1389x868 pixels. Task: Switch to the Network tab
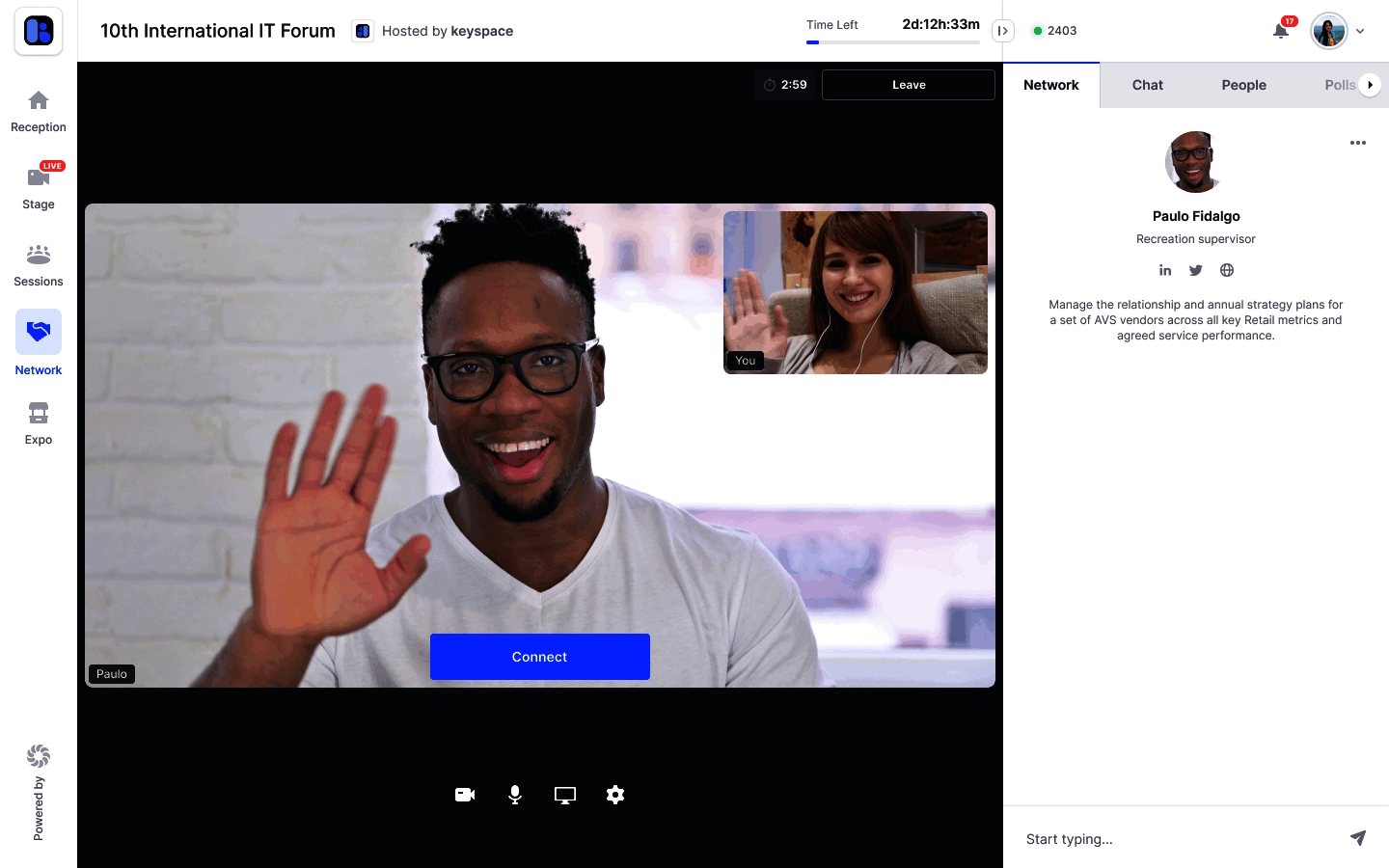(1051, 85)
